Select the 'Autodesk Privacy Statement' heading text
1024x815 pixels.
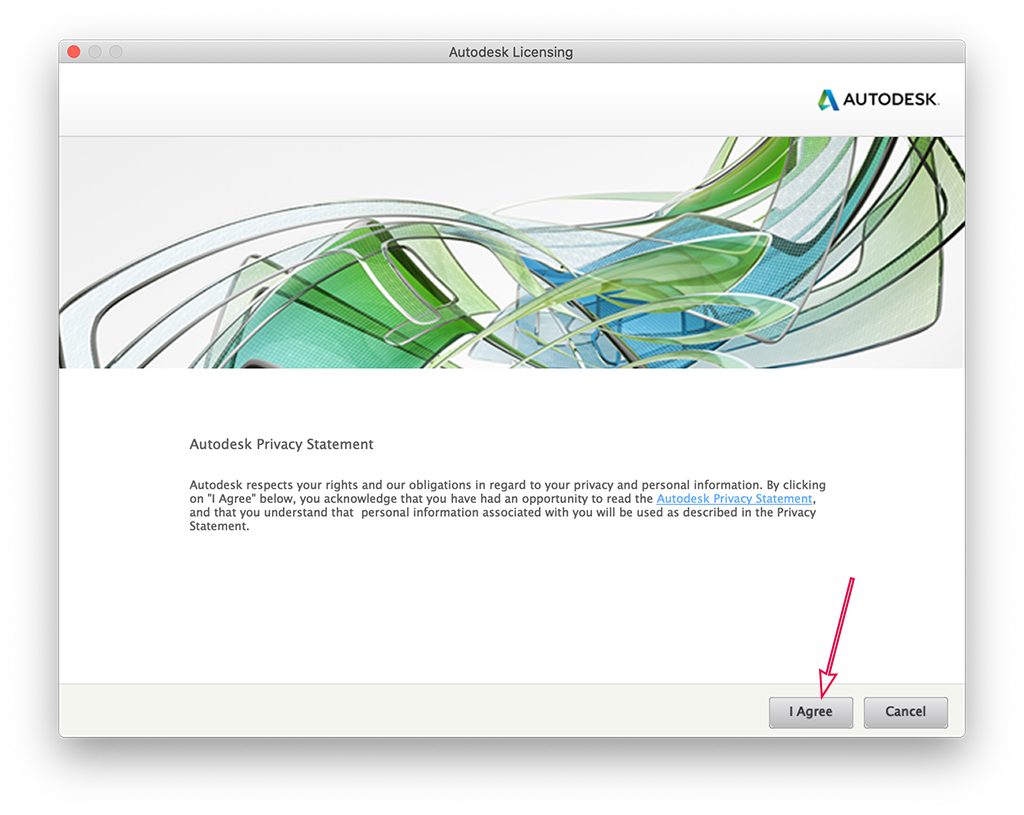coord(281,444)
